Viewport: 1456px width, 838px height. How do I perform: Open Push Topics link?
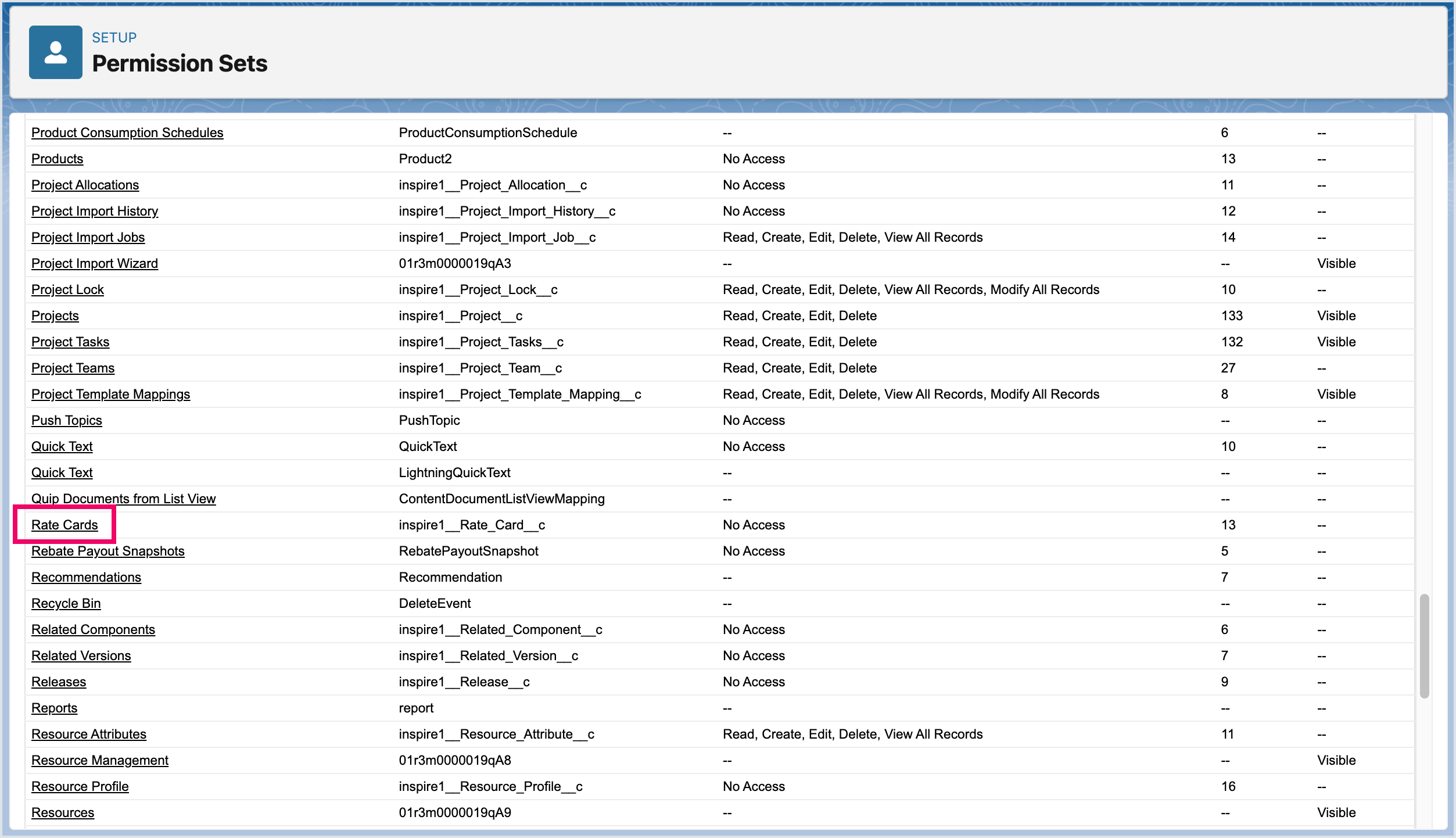(x=67, y=420)
